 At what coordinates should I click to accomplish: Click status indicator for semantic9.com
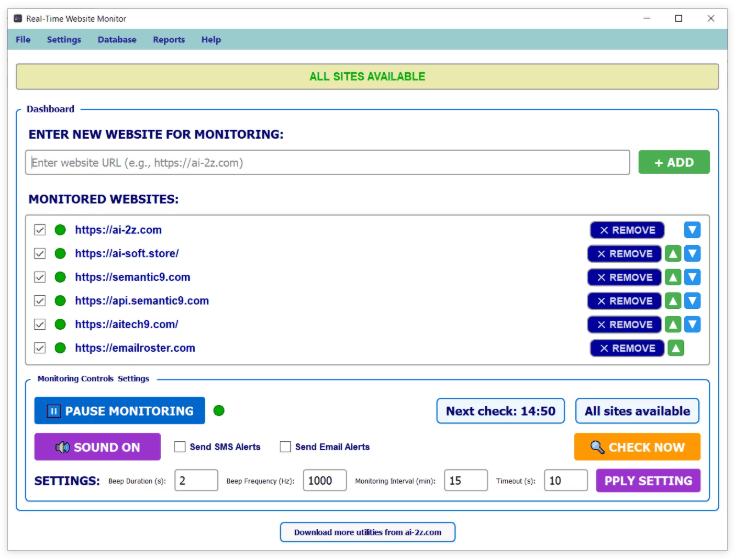click(60, 277)
